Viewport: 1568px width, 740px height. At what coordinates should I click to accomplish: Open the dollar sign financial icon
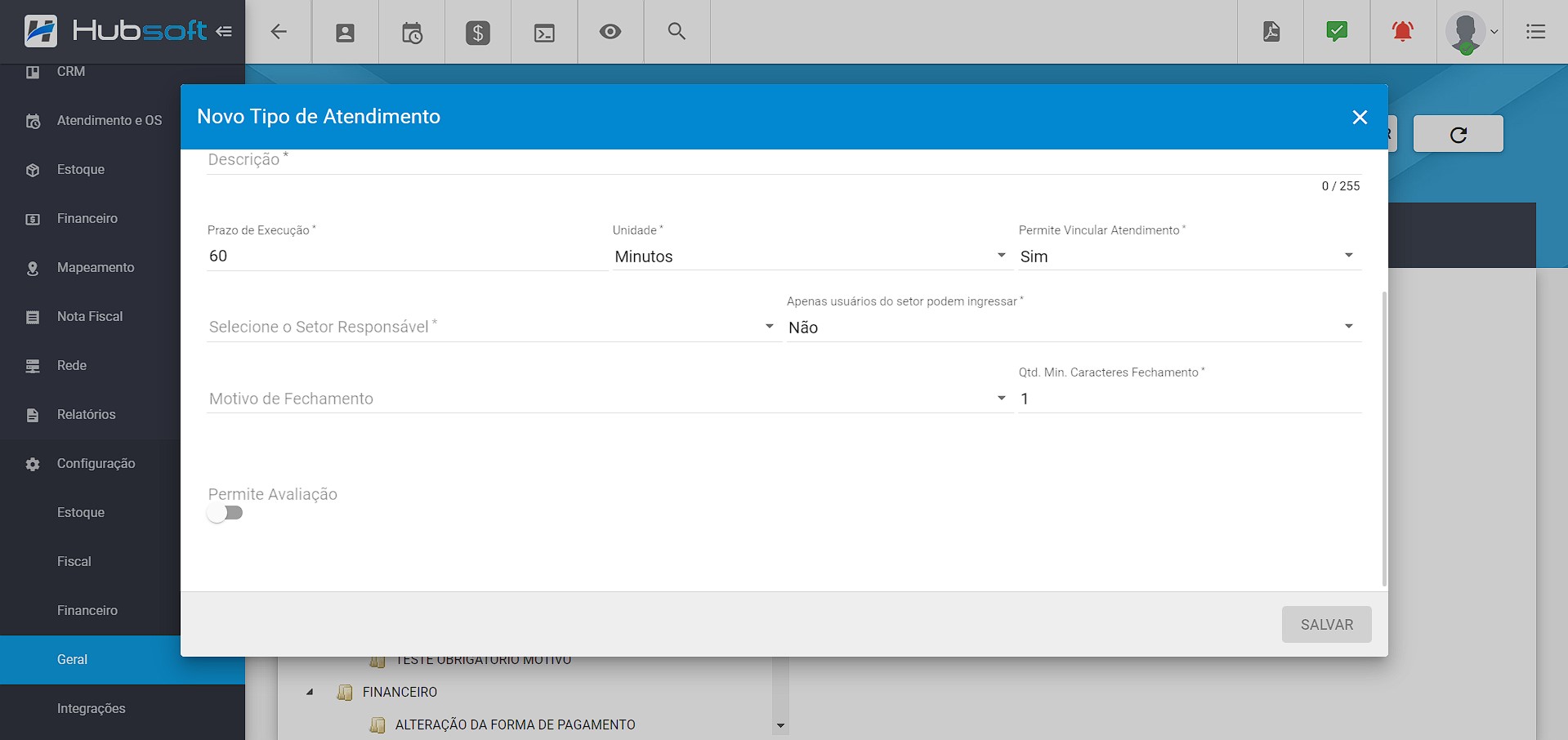(x=478, y=33)
